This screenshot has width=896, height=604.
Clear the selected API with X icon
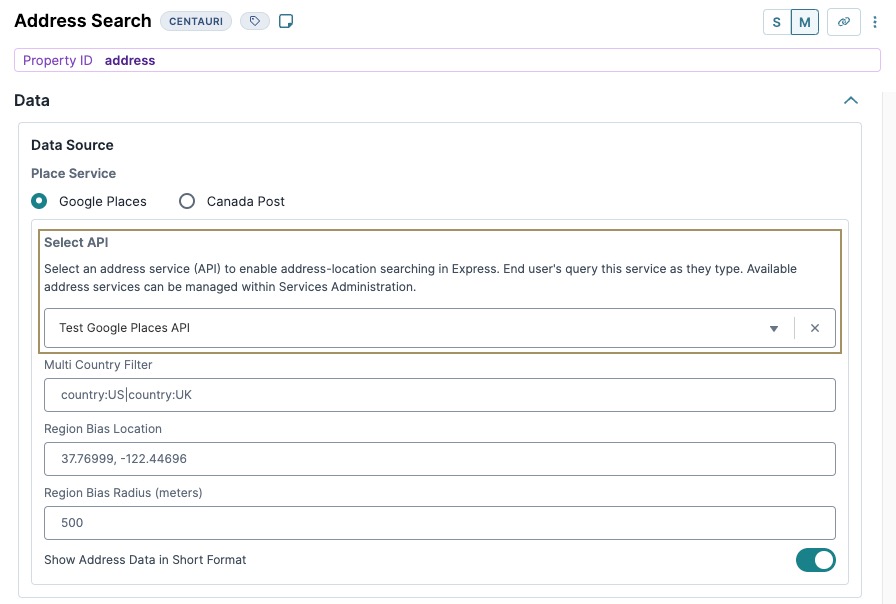click(815, 328)
